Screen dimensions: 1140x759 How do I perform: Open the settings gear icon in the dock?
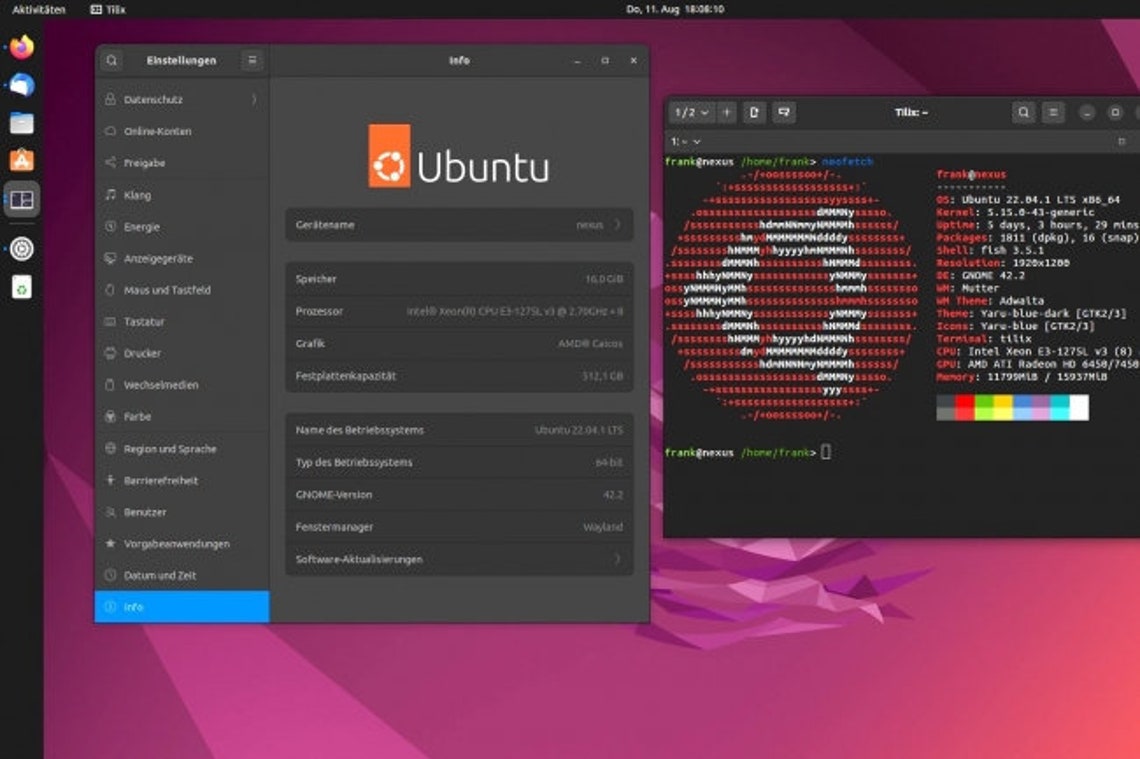coord(20,249)
